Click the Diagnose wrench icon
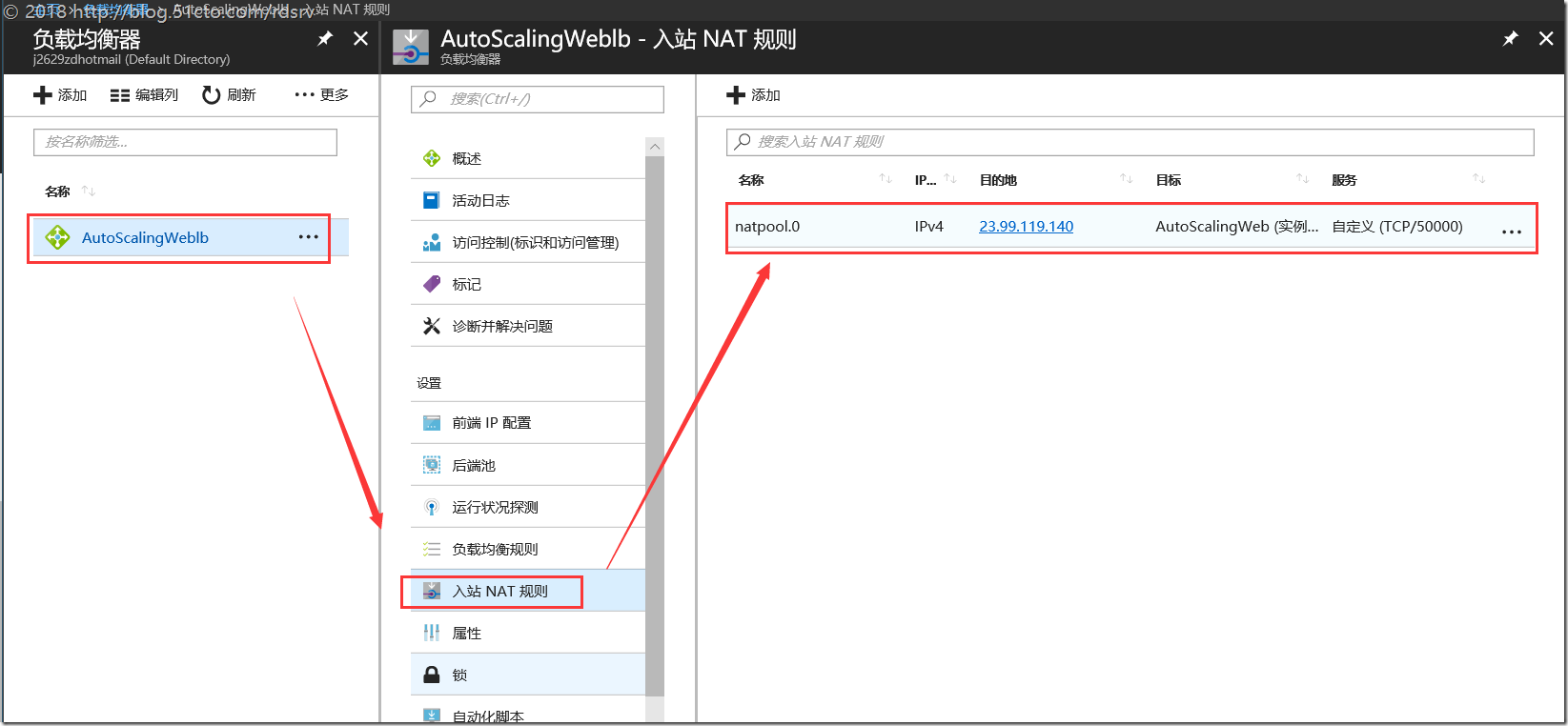Screen dimensions: 1568x726 (x=432, y=326)
